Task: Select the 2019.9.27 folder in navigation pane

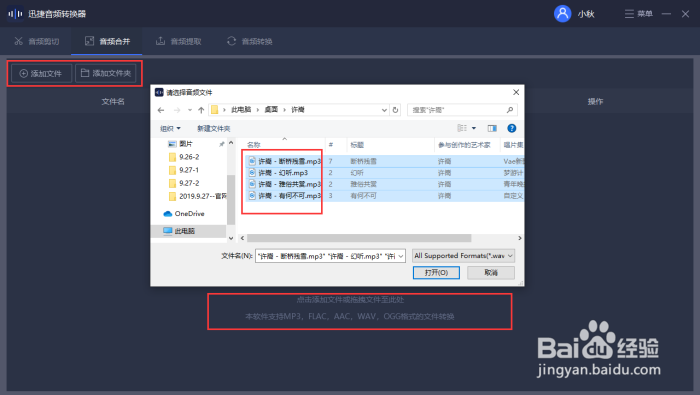Action: click(x=198, y=196)
